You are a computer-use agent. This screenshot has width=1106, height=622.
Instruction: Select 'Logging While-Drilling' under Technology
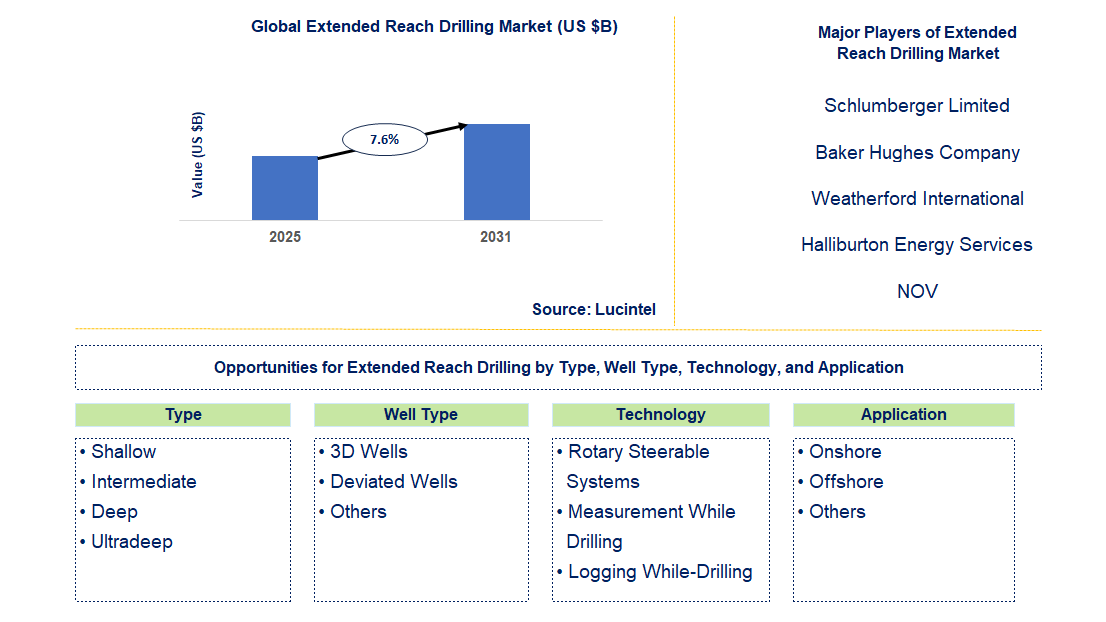click(x=660, y=572)
